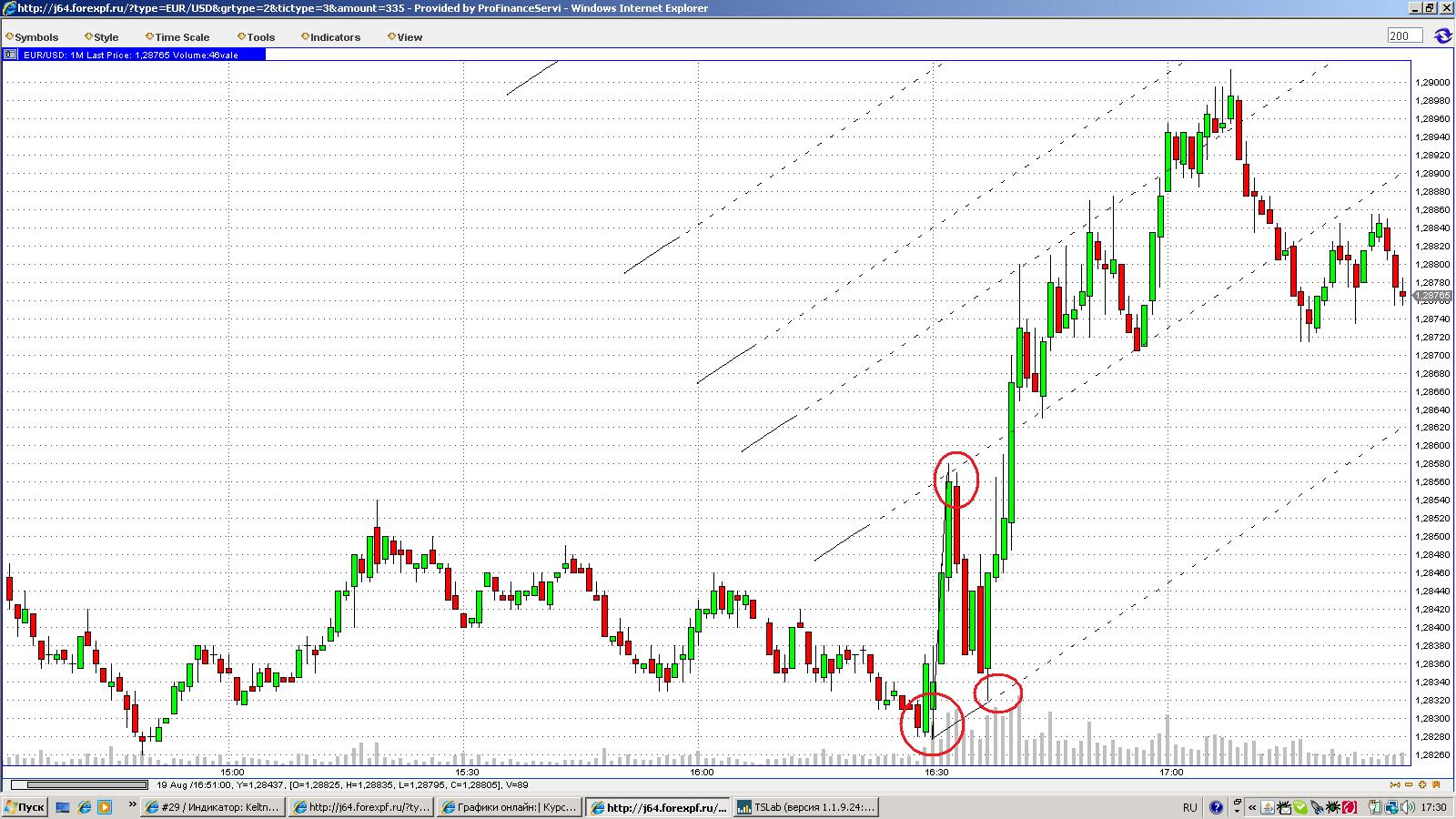The height and width of the screenshot is (819, 1456).
Task: Open the Style menu
Action: coord(102,37)
